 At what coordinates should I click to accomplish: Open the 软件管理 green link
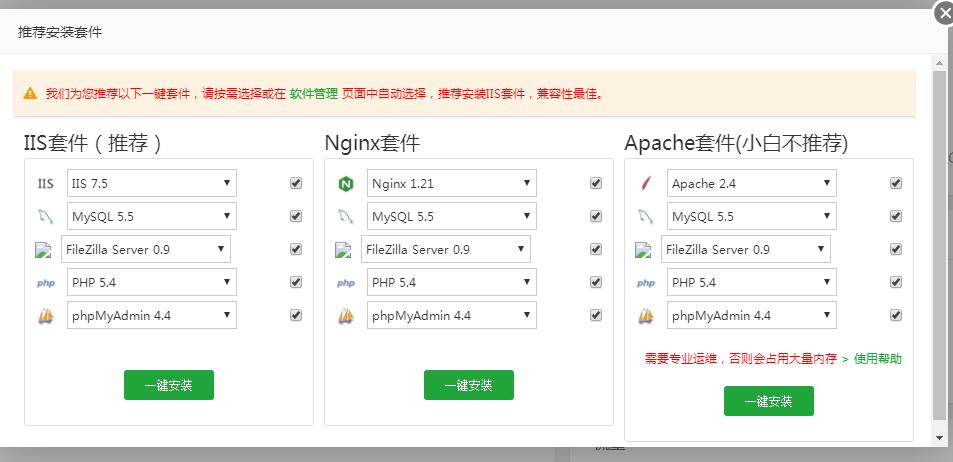click(x=314, y=94)
